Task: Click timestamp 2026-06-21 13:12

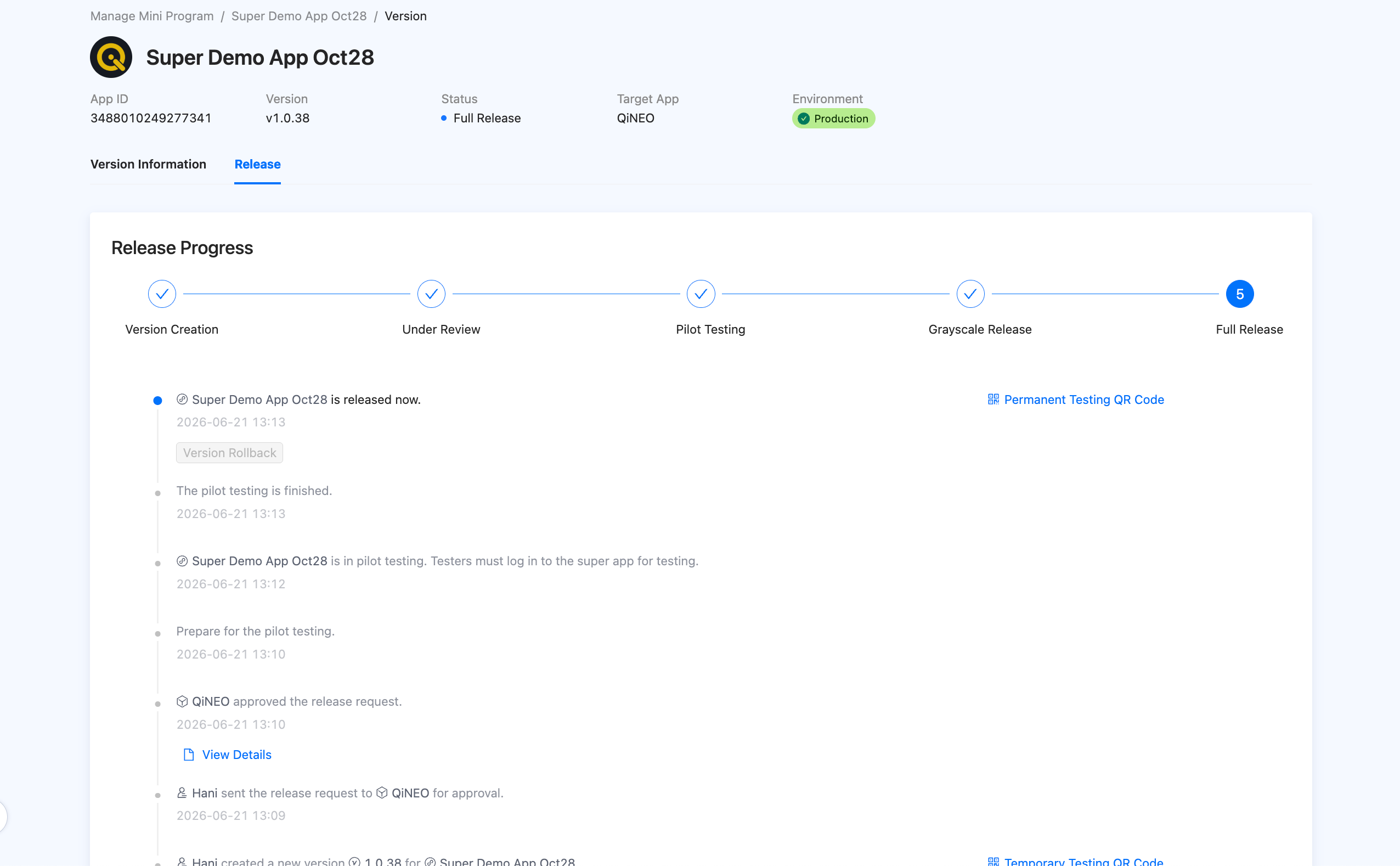Action: pos(230,584)
